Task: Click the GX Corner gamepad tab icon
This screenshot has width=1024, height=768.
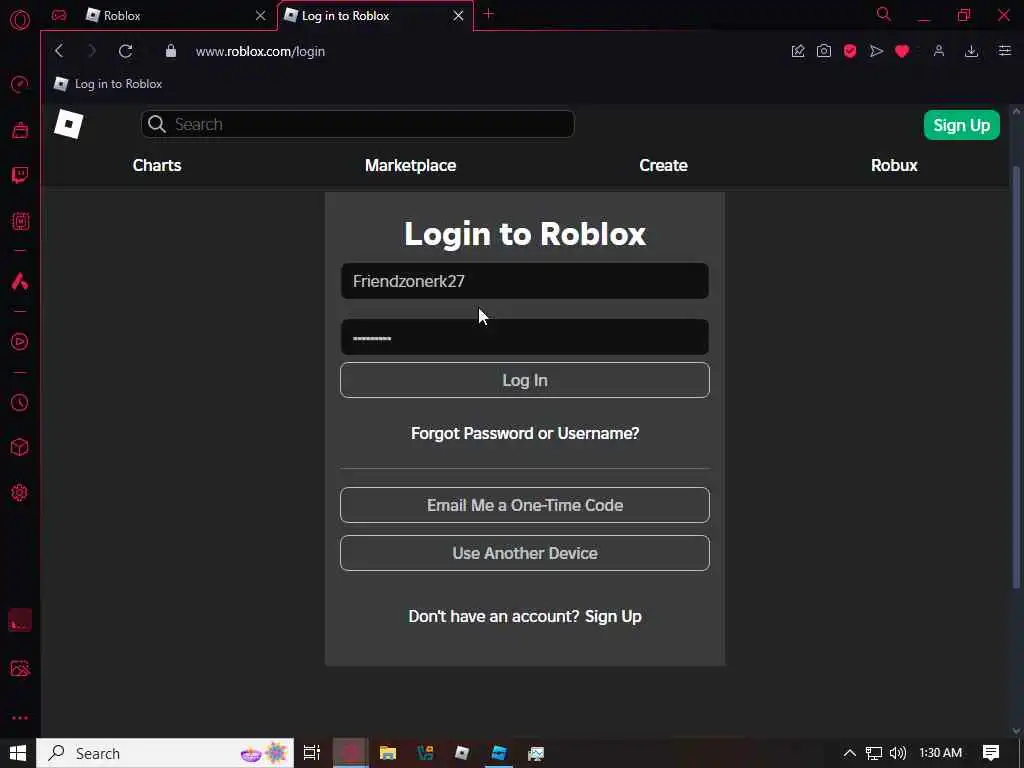Action: pos(59,15)
